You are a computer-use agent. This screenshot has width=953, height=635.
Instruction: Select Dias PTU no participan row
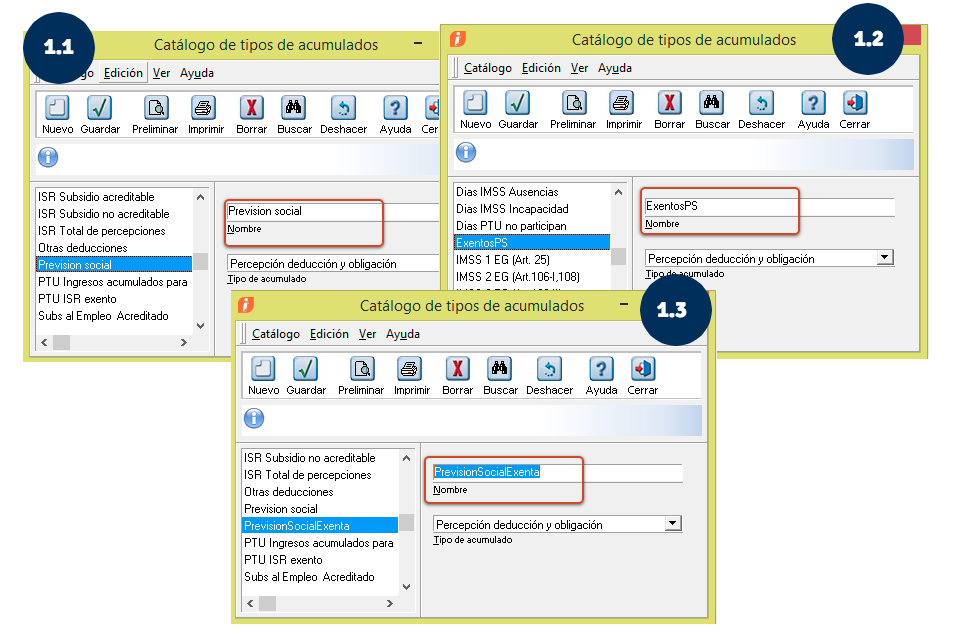coord(532,225)
